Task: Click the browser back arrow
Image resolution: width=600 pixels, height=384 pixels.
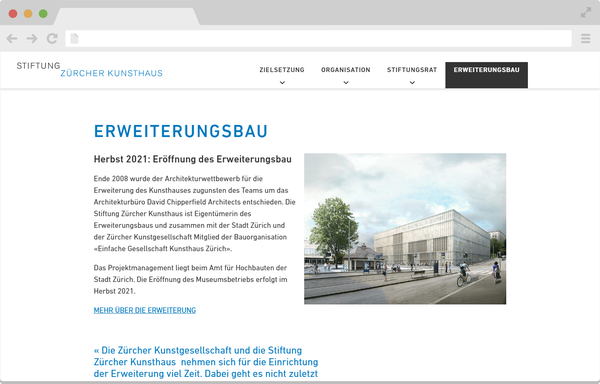Action: [x=12, y=38]
